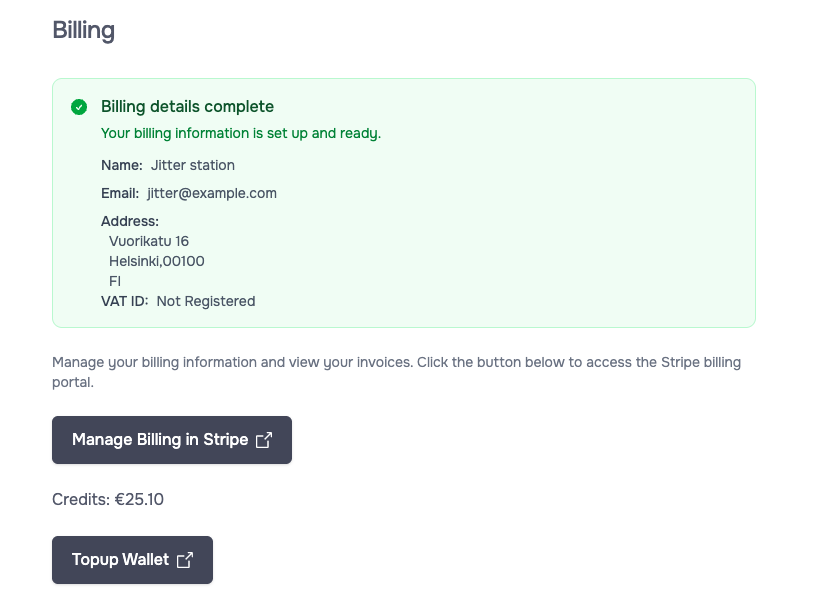Select the 'FI' country code
This screenshot has width=818, height=615.
(x=115, y=281)
